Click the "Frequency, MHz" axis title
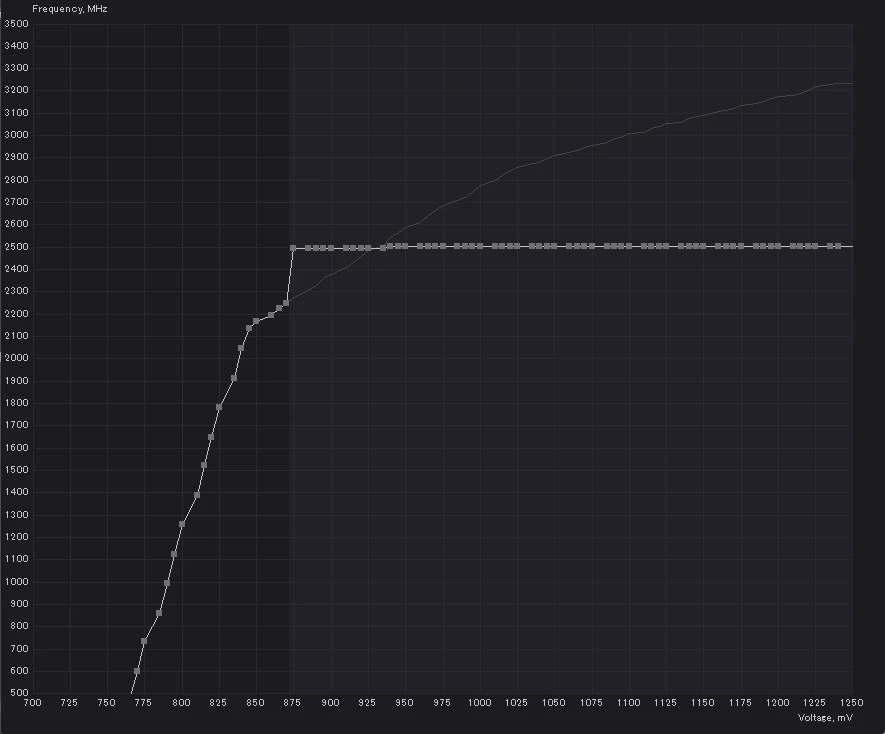 click(69, 9)
